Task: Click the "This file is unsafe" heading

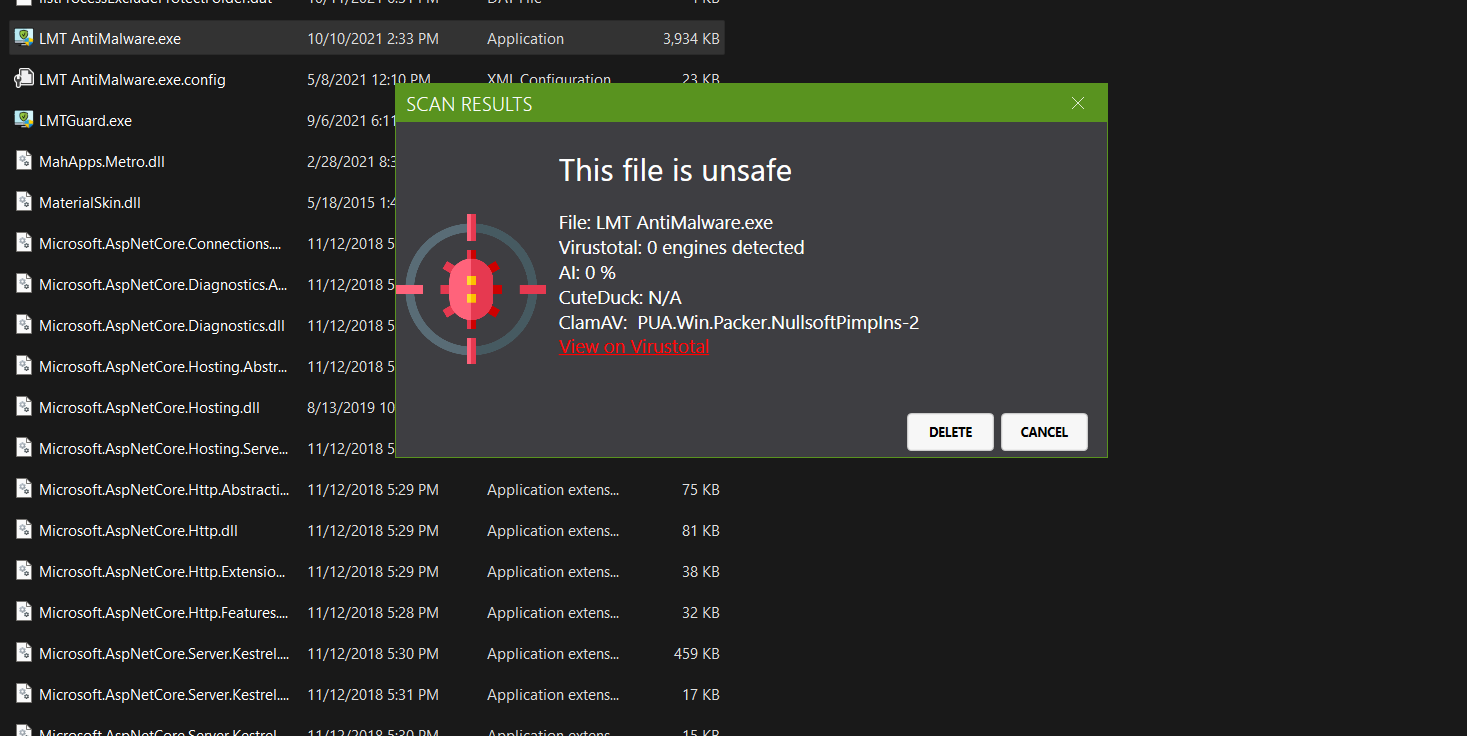Action: [675, 171]
